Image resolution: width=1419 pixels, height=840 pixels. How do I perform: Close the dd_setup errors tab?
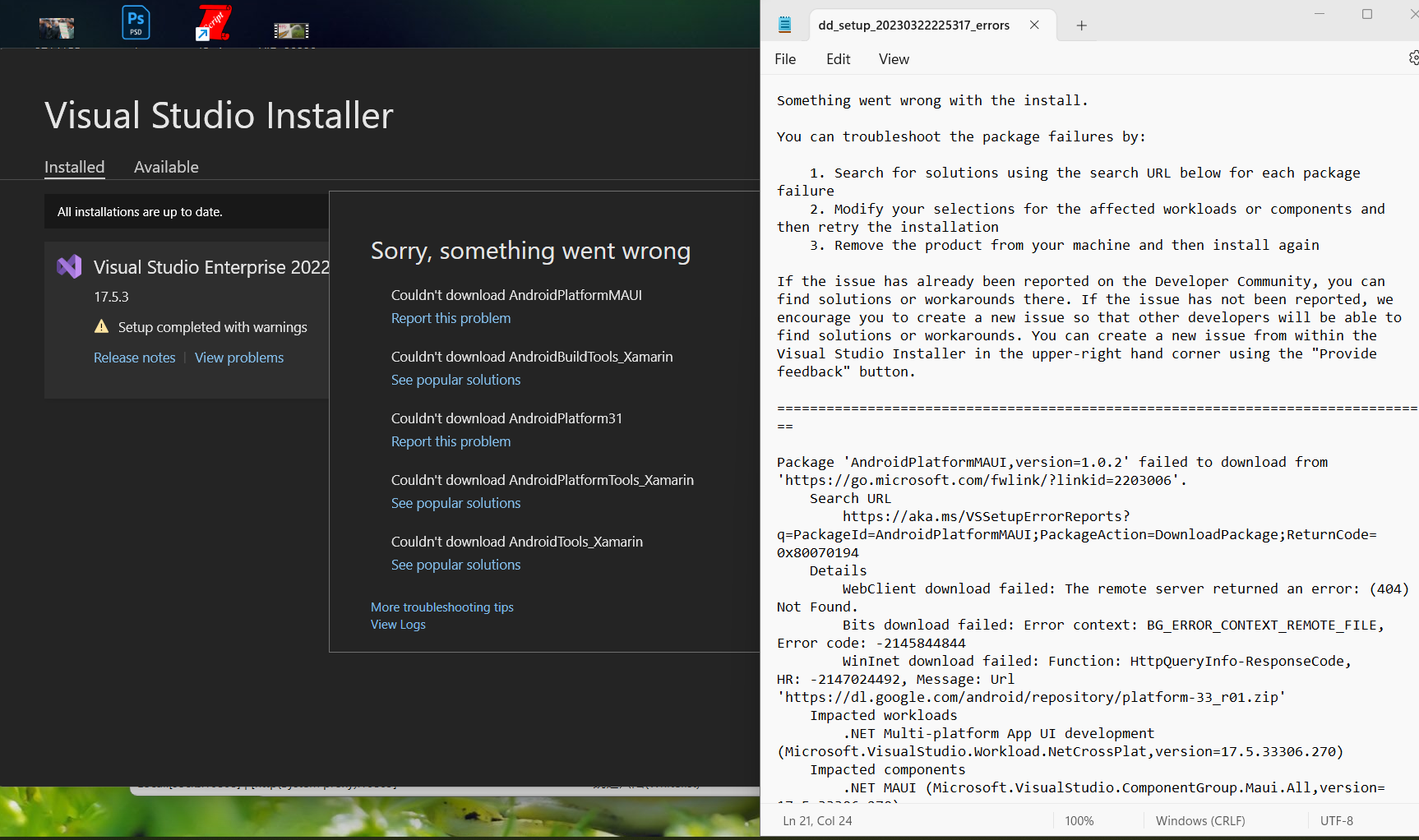1034,25
